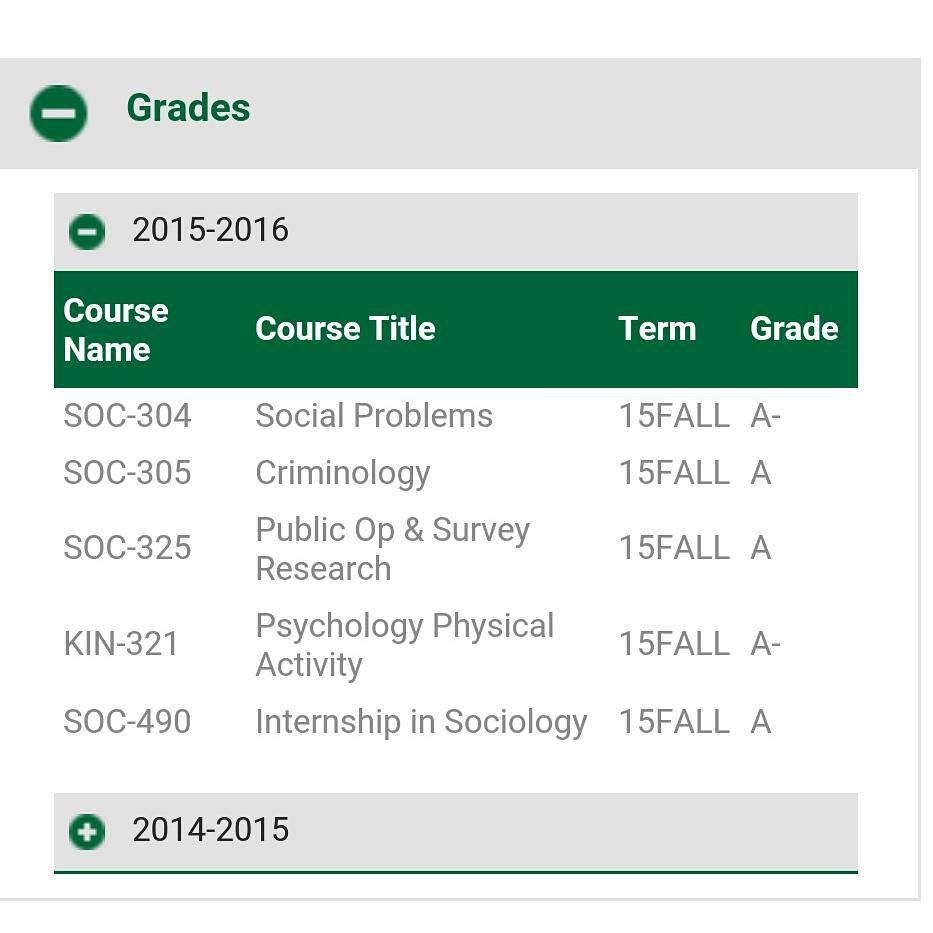Select the Course Title column header
Screen dimensions: 933x933
tap(345, 328)
